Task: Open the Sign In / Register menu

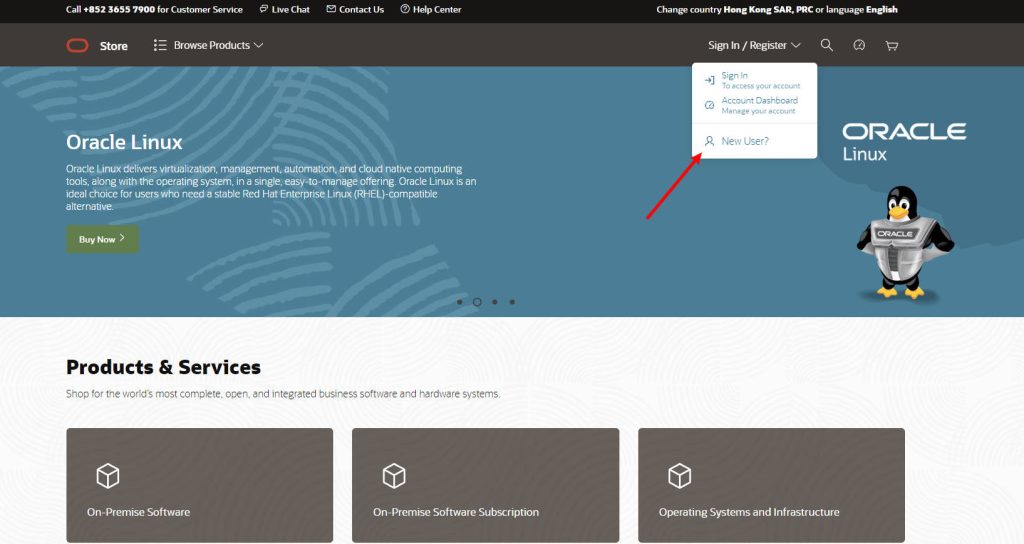Action: click(x=754, y=45)
